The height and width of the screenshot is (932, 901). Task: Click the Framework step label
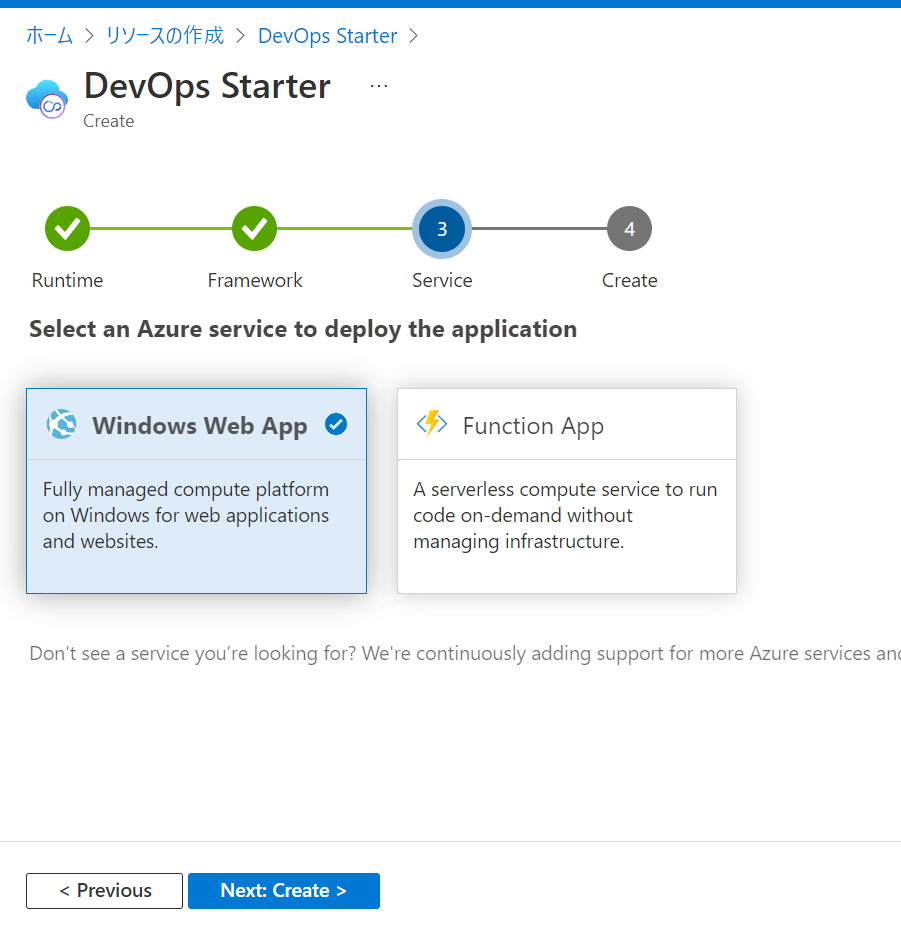tap(255, 280)
